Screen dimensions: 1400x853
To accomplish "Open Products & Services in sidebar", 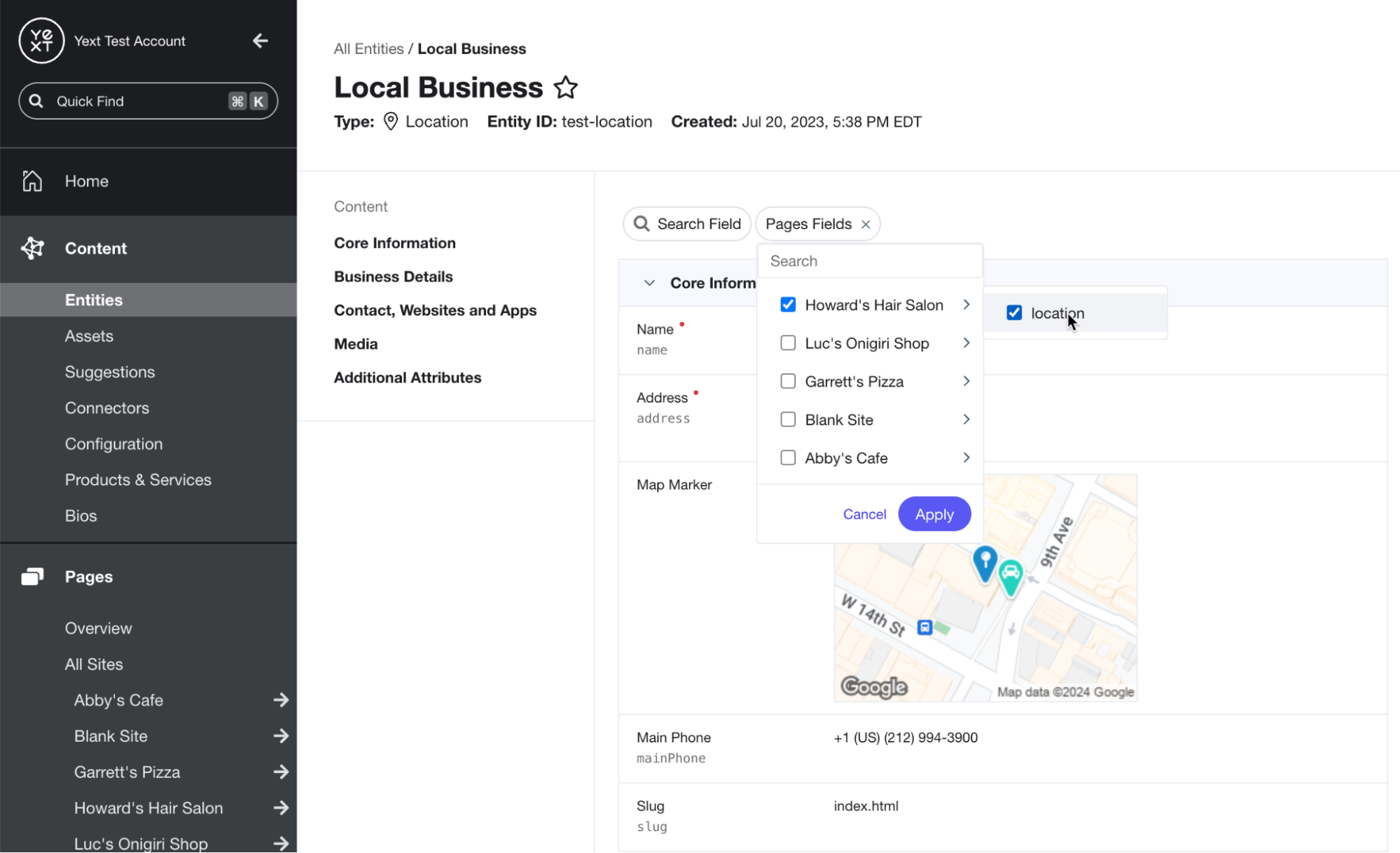I will point(138,480).
